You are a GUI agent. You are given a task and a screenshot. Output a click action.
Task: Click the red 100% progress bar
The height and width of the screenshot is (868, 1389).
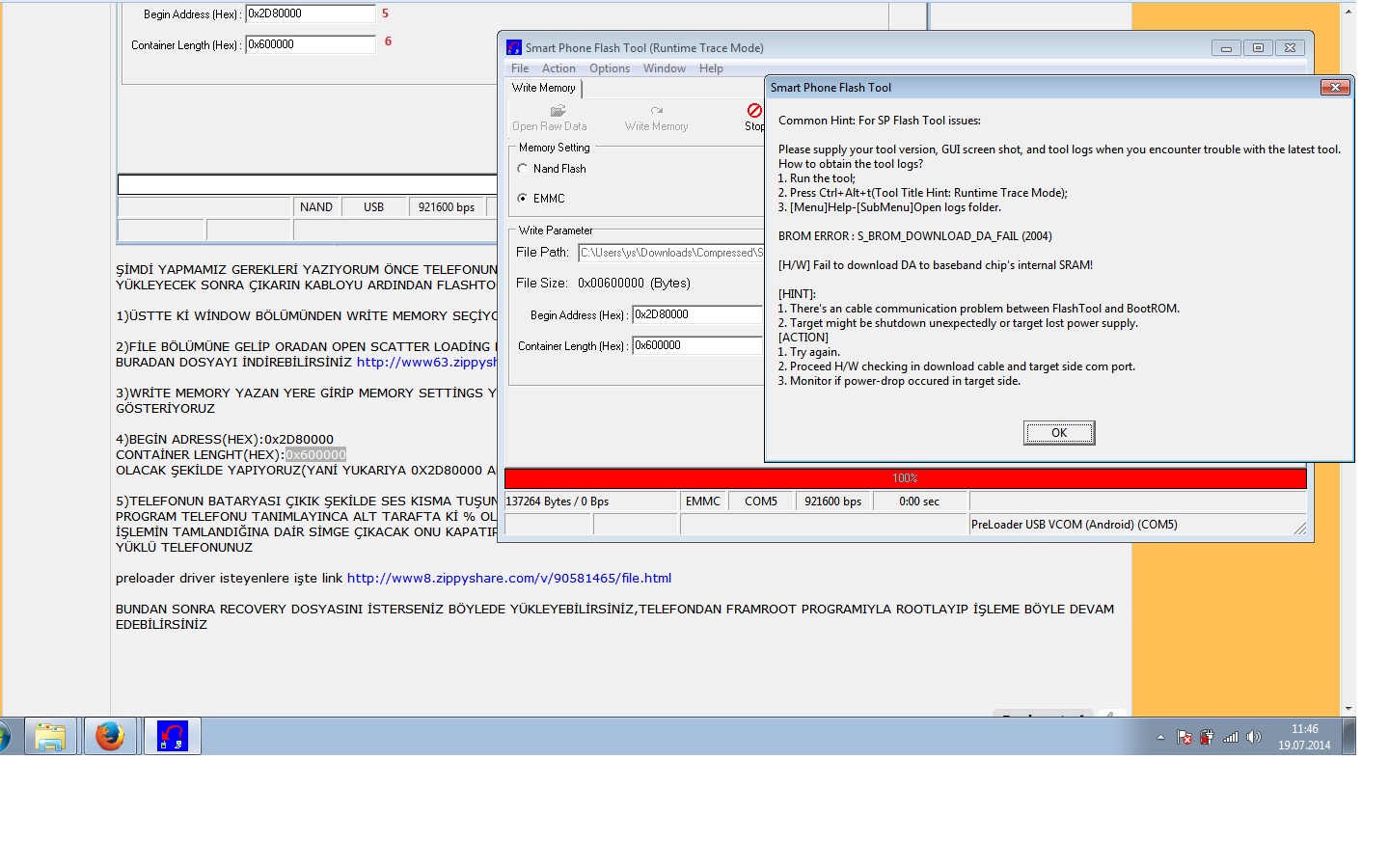(x=905, y=478)
